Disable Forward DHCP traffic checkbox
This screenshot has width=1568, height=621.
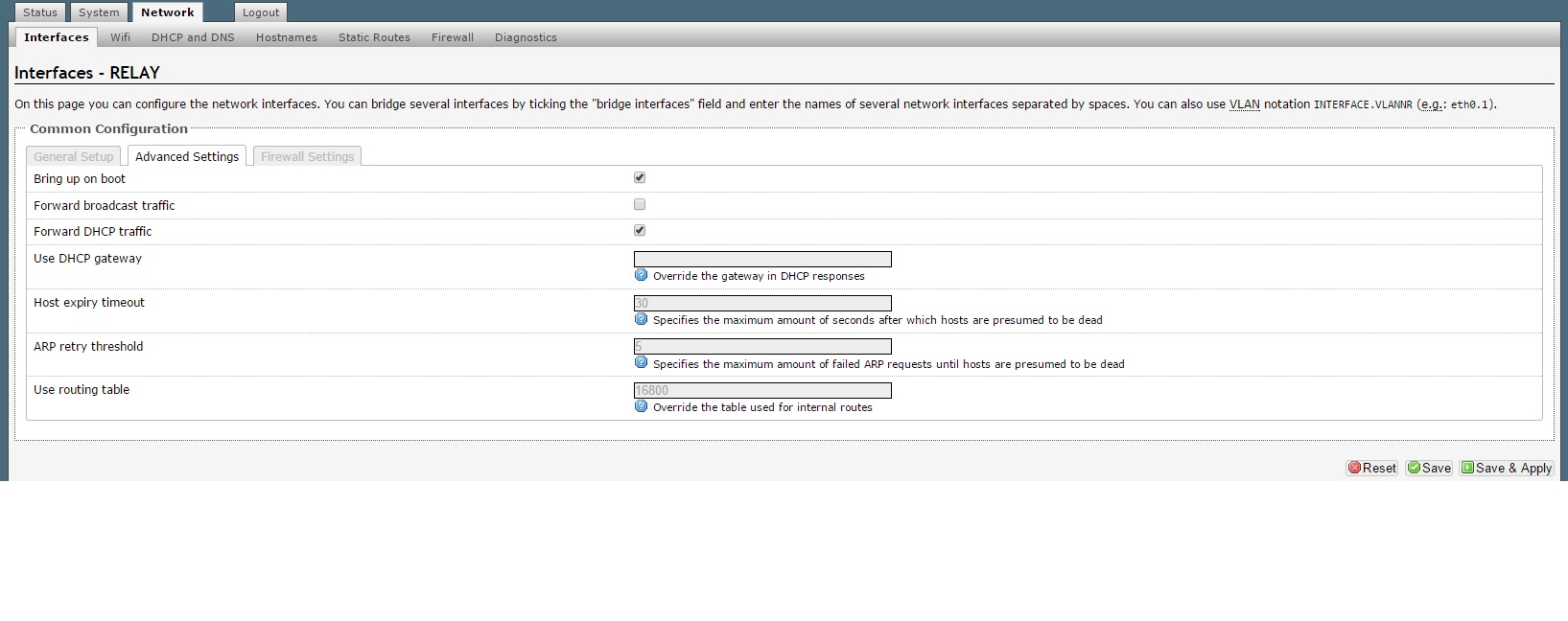[640, 230]
